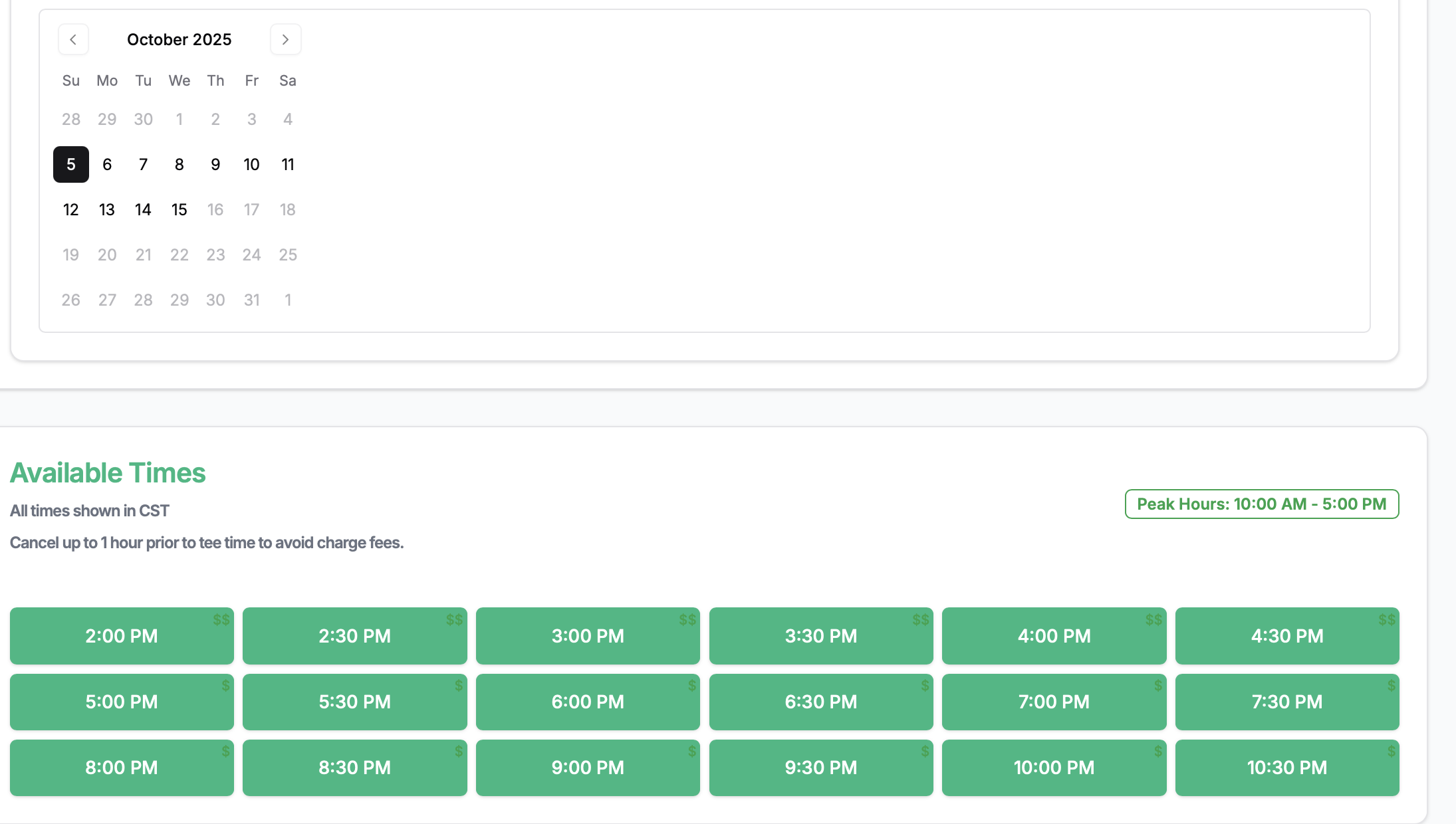The height and width of the screenshot is (824, 1456).
Task: Book the latest 10:30 PM slot
Action: click(1286, 768)
